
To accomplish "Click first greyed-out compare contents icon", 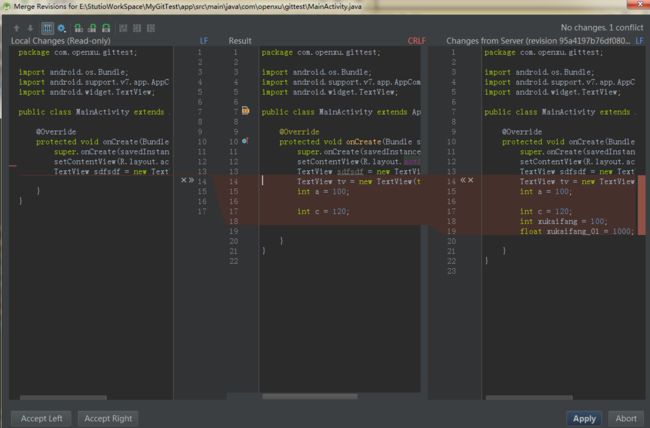I will pos(123,28).
